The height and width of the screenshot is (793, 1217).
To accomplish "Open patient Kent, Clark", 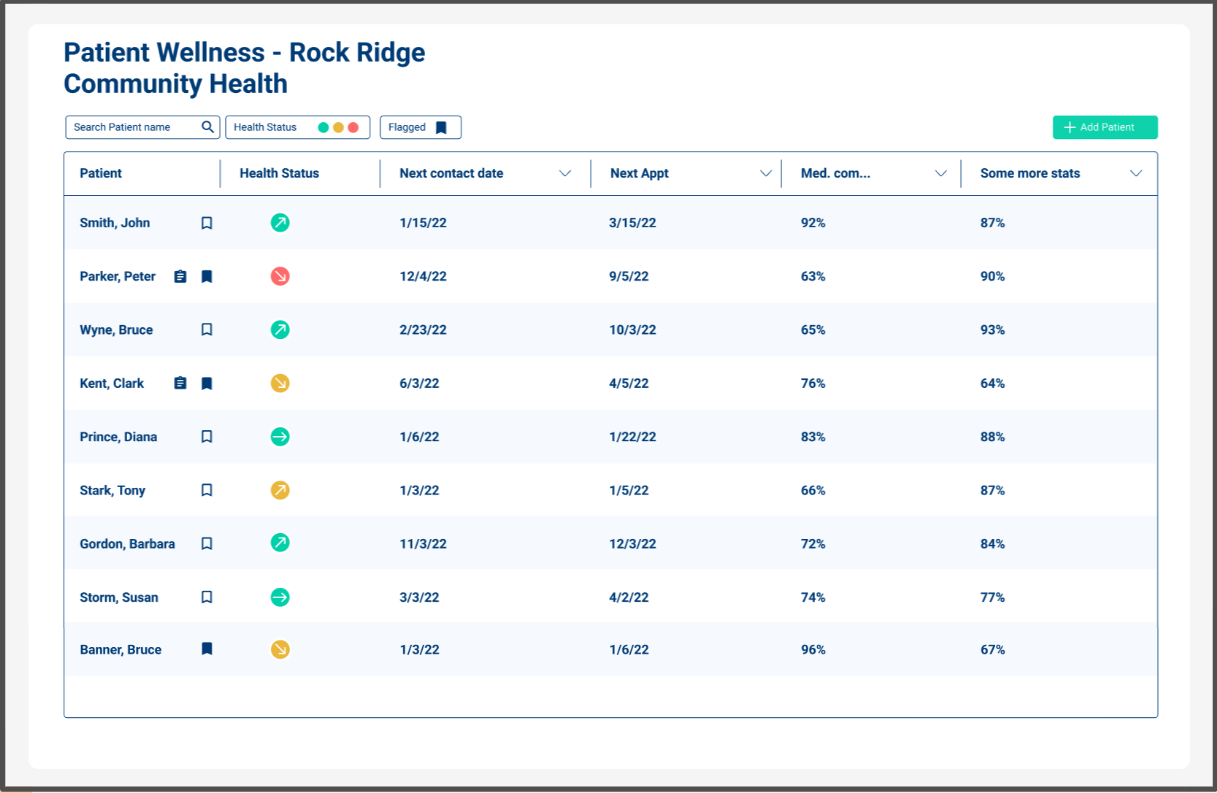I will [112, 383].
